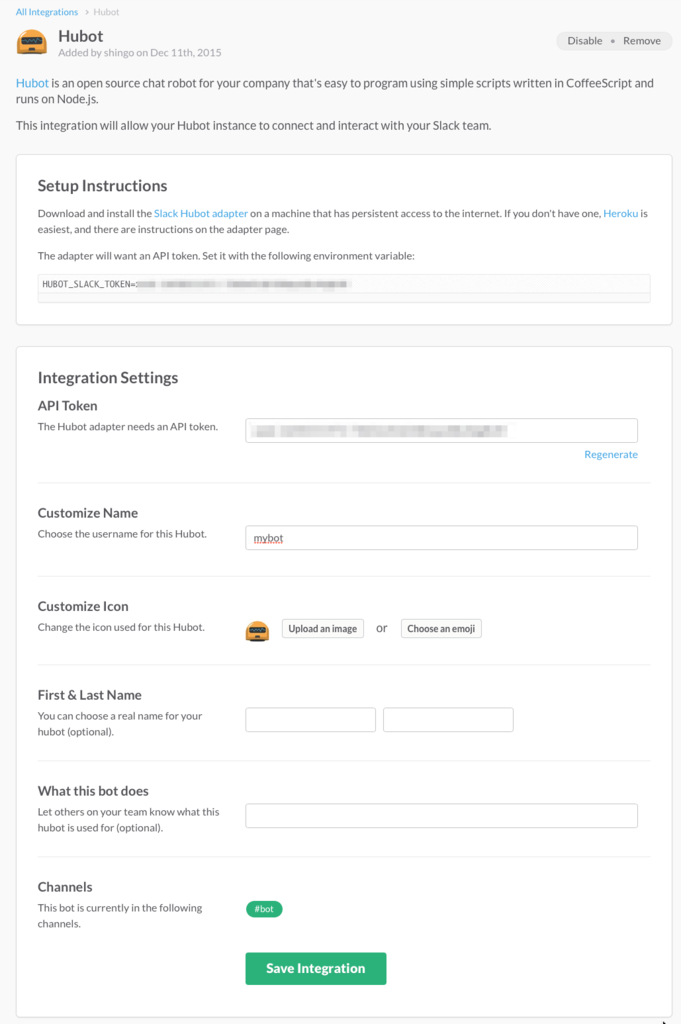This screenshot has height=1024, width=681.
Task: Click the Save Integration button
Action: pos(315,968)
